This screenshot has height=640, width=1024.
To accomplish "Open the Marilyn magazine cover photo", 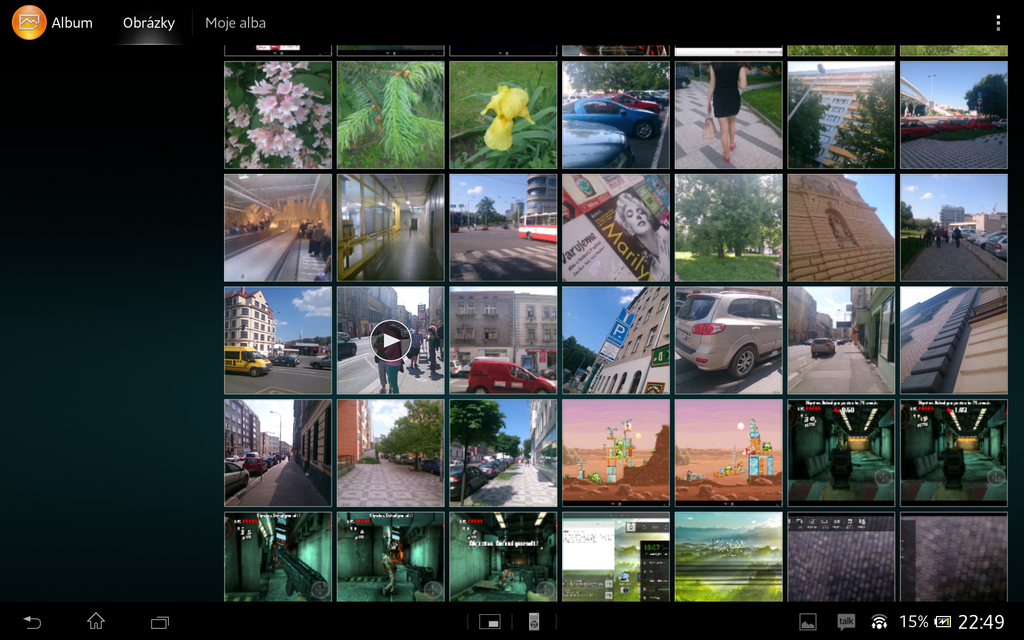I will pyautogui.click(x=615, y=227).
